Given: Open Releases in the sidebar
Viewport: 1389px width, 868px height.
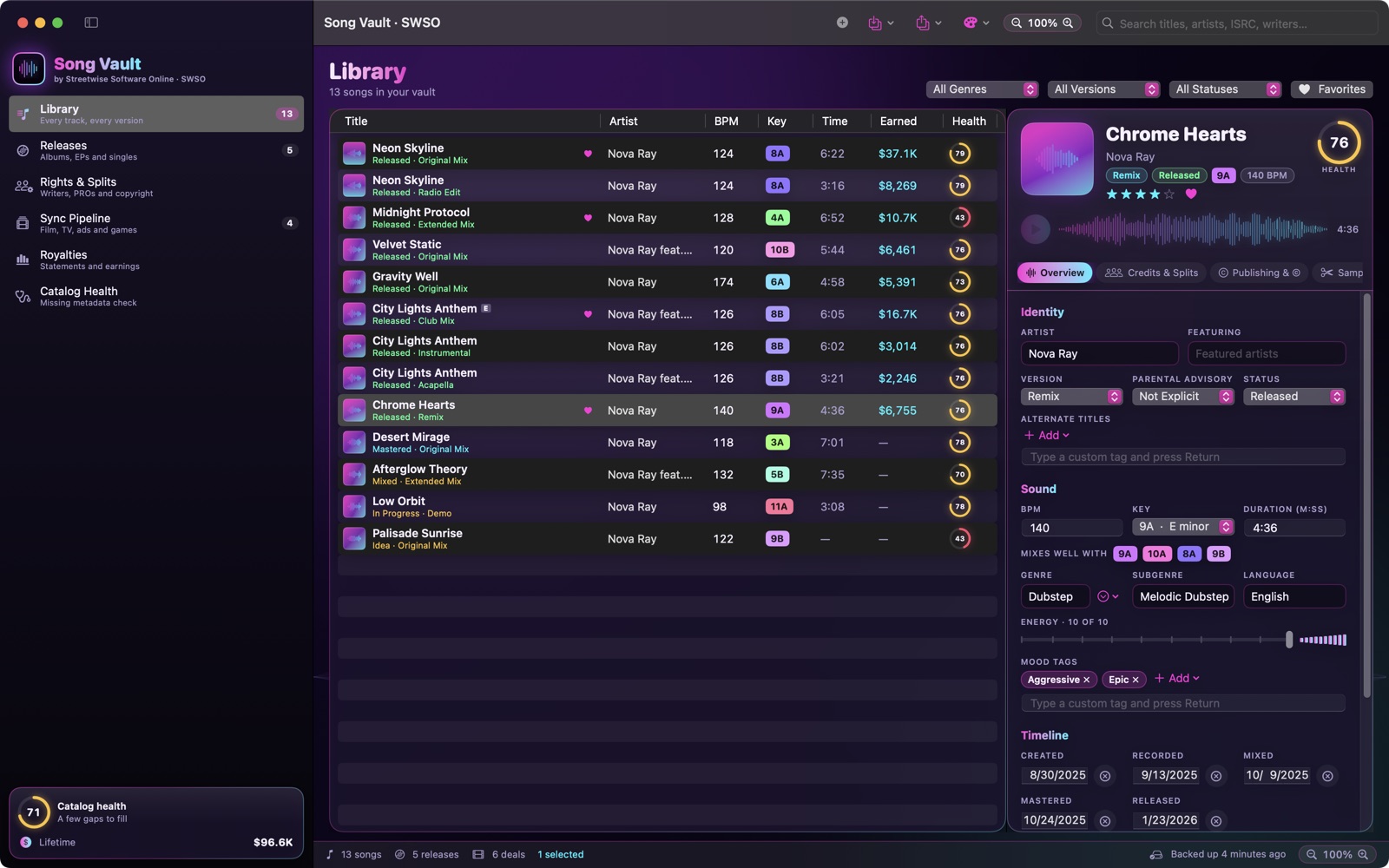Looking at the screenshot, I should click(156, 151).
